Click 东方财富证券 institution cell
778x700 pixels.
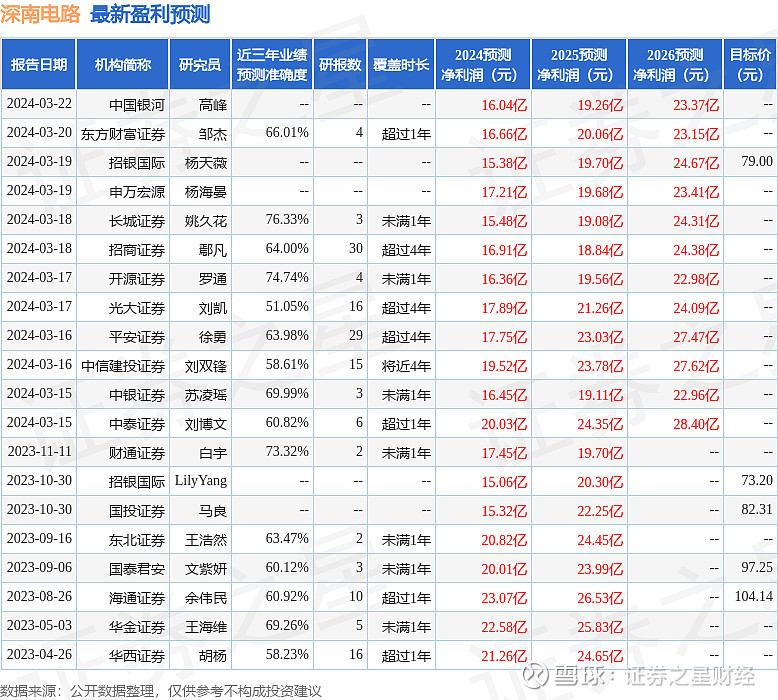(x=123, y=134)
